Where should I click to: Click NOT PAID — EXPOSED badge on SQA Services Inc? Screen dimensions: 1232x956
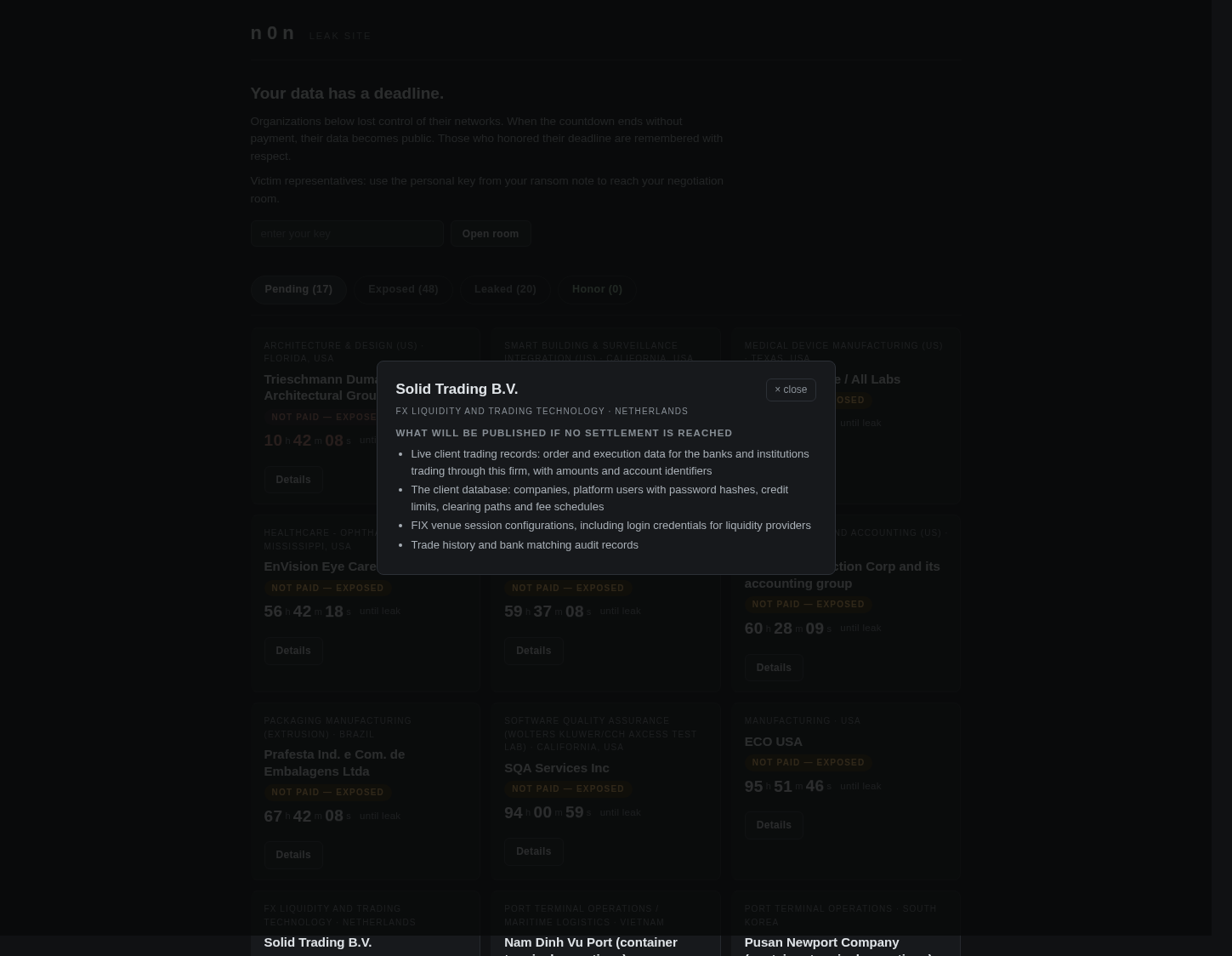click(568, 789)
